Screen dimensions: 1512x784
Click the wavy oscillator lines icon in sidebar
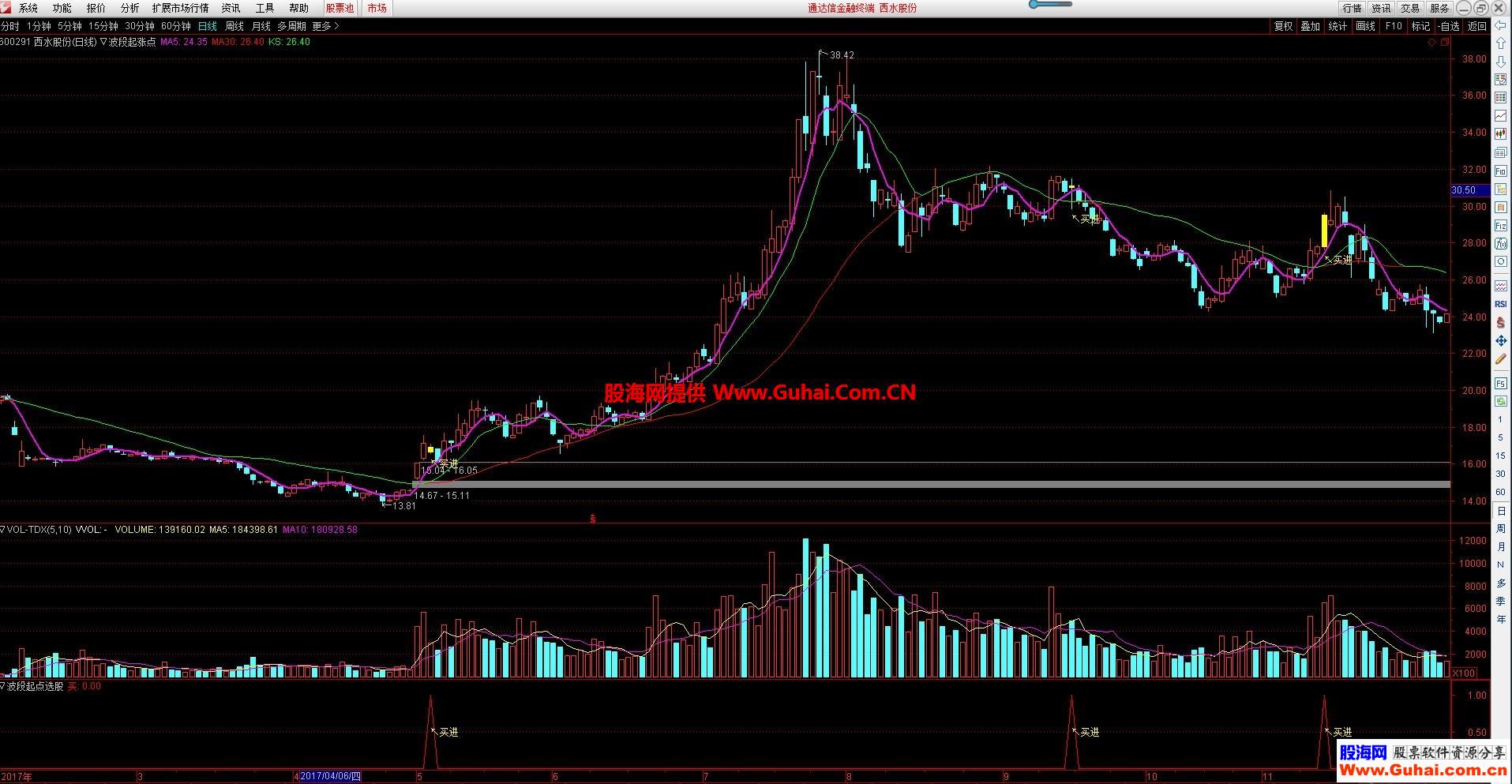pyautogui.click(x=1500, y=286)
